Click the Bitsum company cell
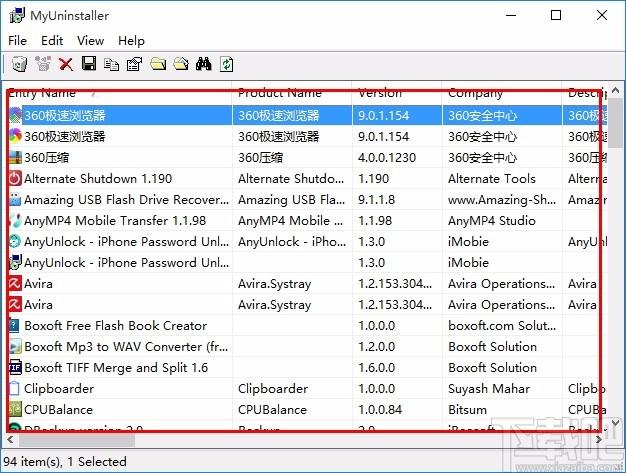 [467, 410]
